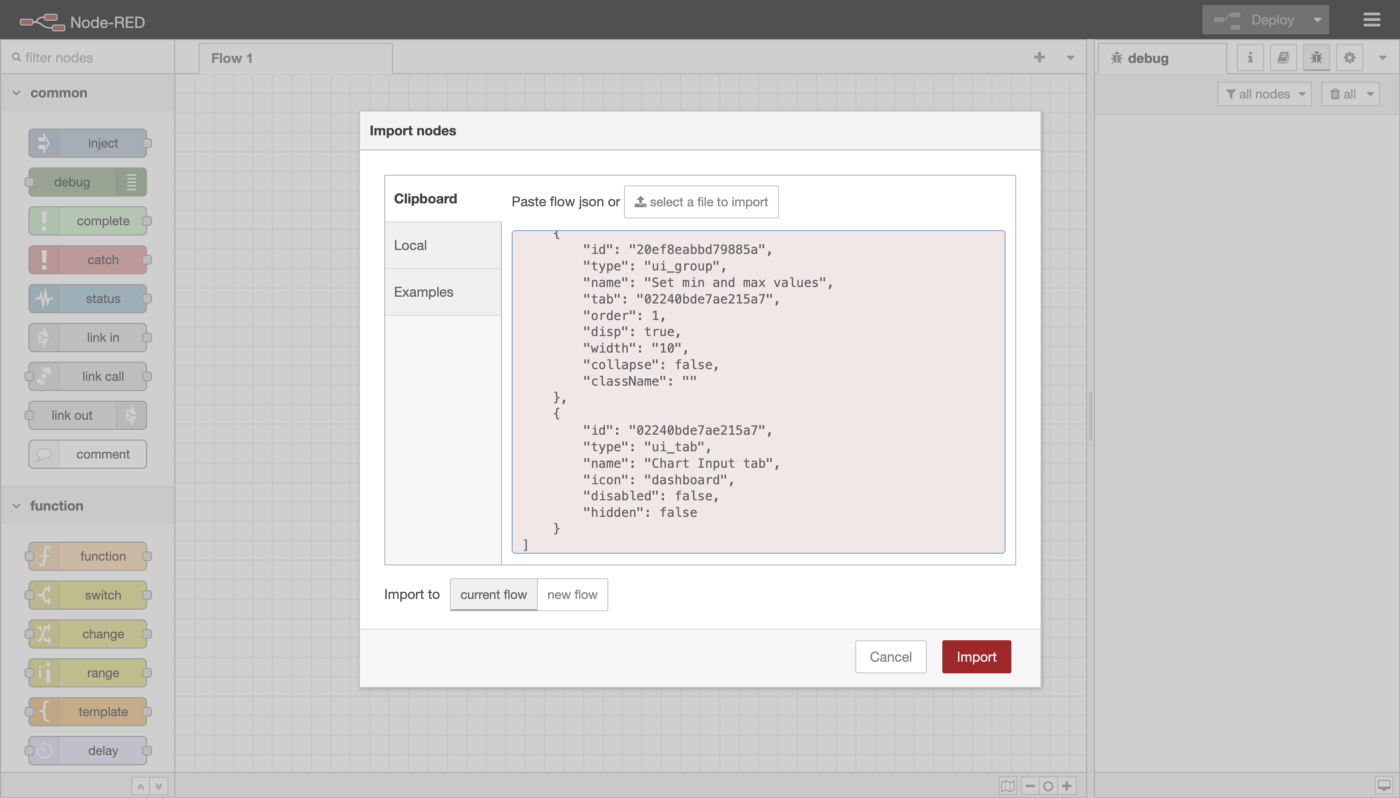1400x798 pixels.
Task: Open the all nodes filter dropdown
Action: 1264,94
